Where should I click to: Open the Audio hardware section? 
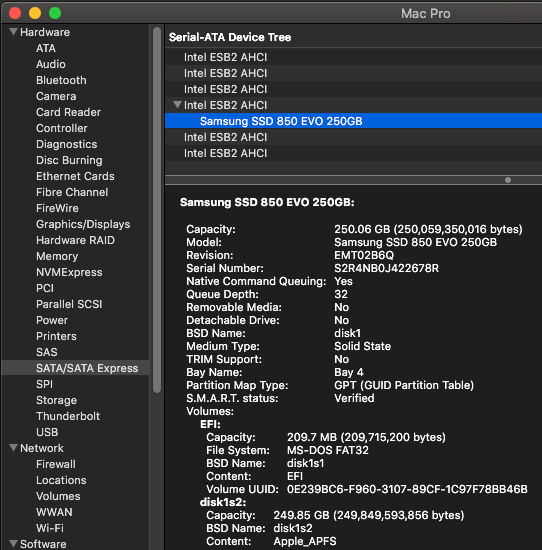(x=51, y=64)
